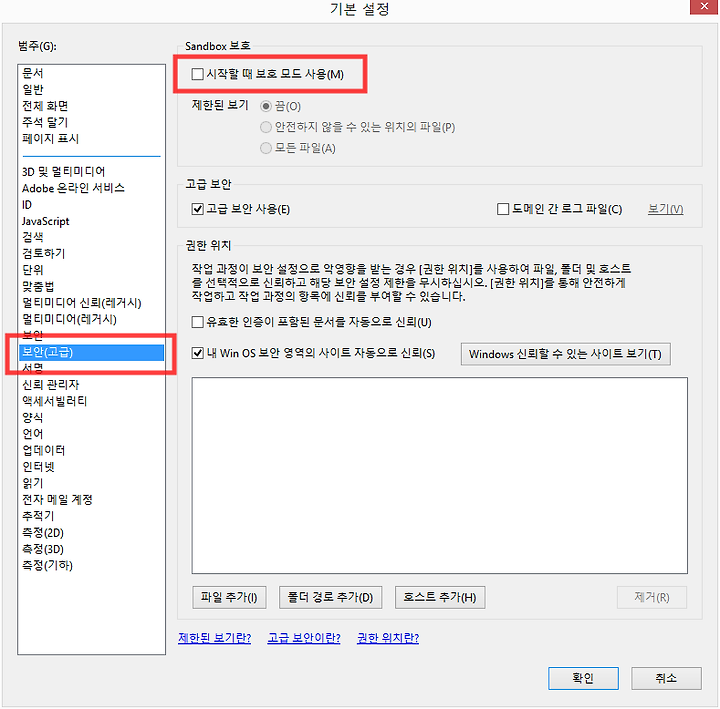Select 멀티미디어 신뢰(레거시) category
720x709 pixels.
coord(91,303)
